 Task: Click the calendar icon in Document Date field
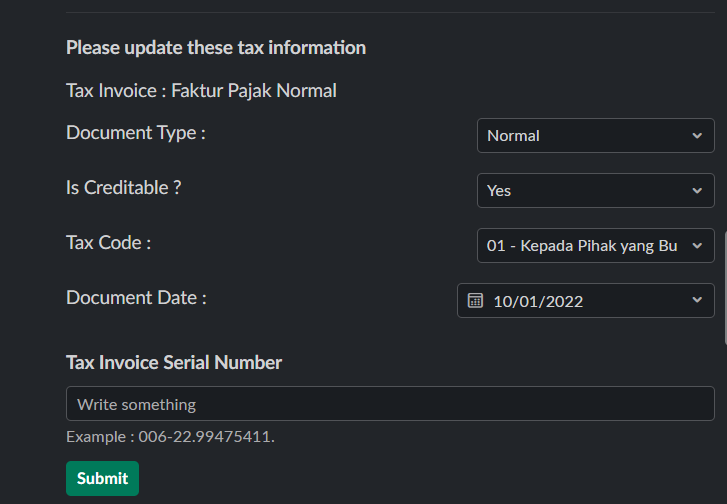point(476,301)
